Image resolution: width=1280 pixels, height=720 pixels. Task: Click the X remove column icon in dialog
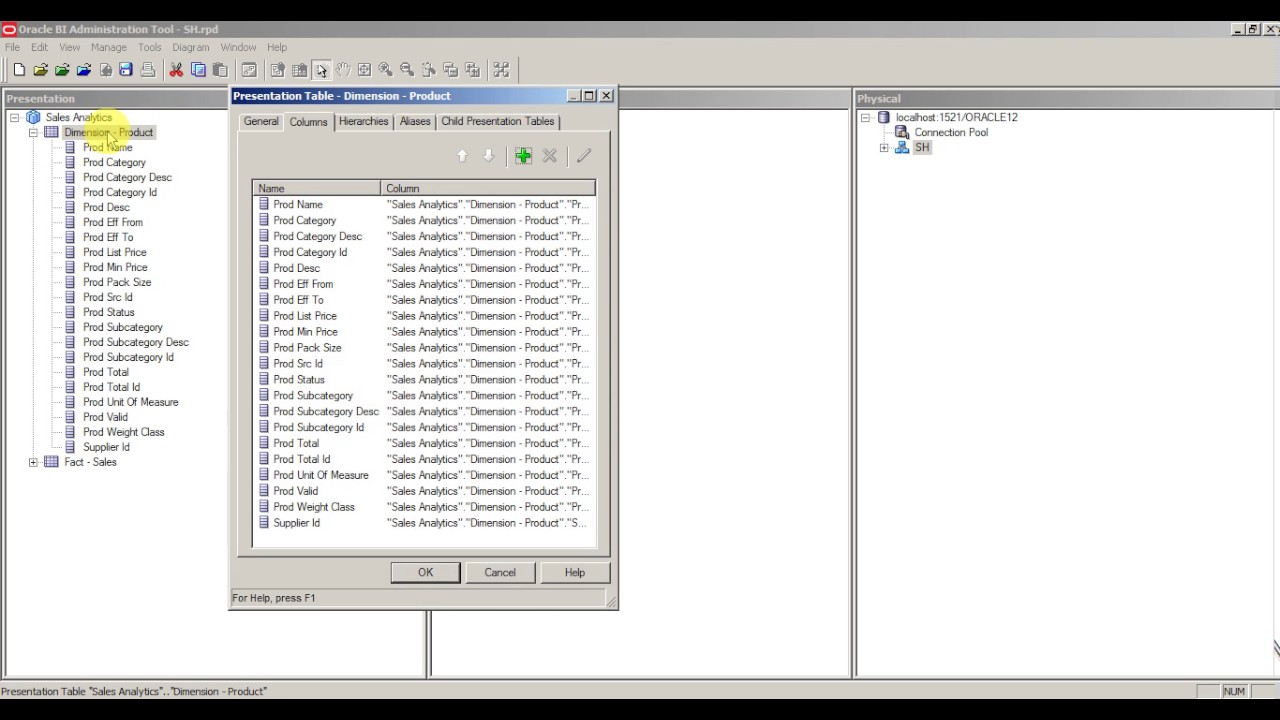550,156
